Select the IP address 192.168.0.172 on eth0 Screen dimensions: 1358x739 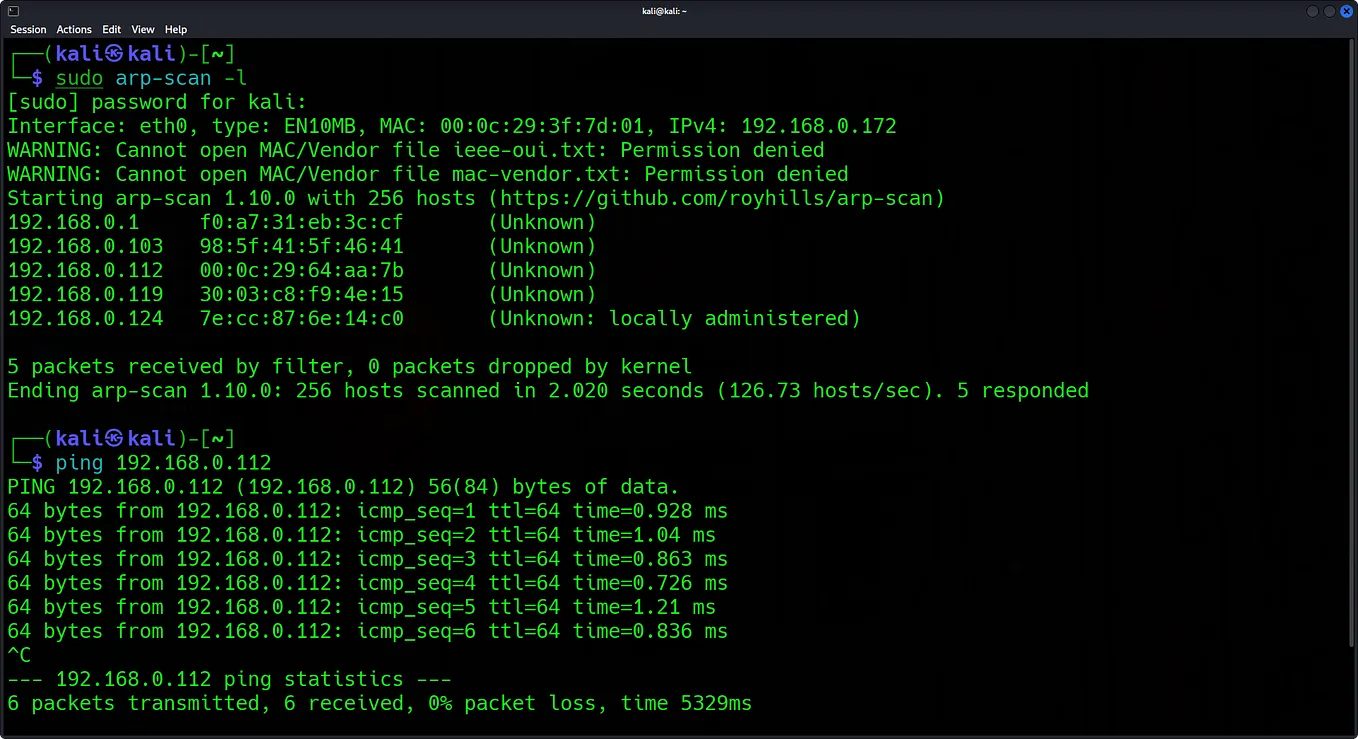[x=819, y=126]
